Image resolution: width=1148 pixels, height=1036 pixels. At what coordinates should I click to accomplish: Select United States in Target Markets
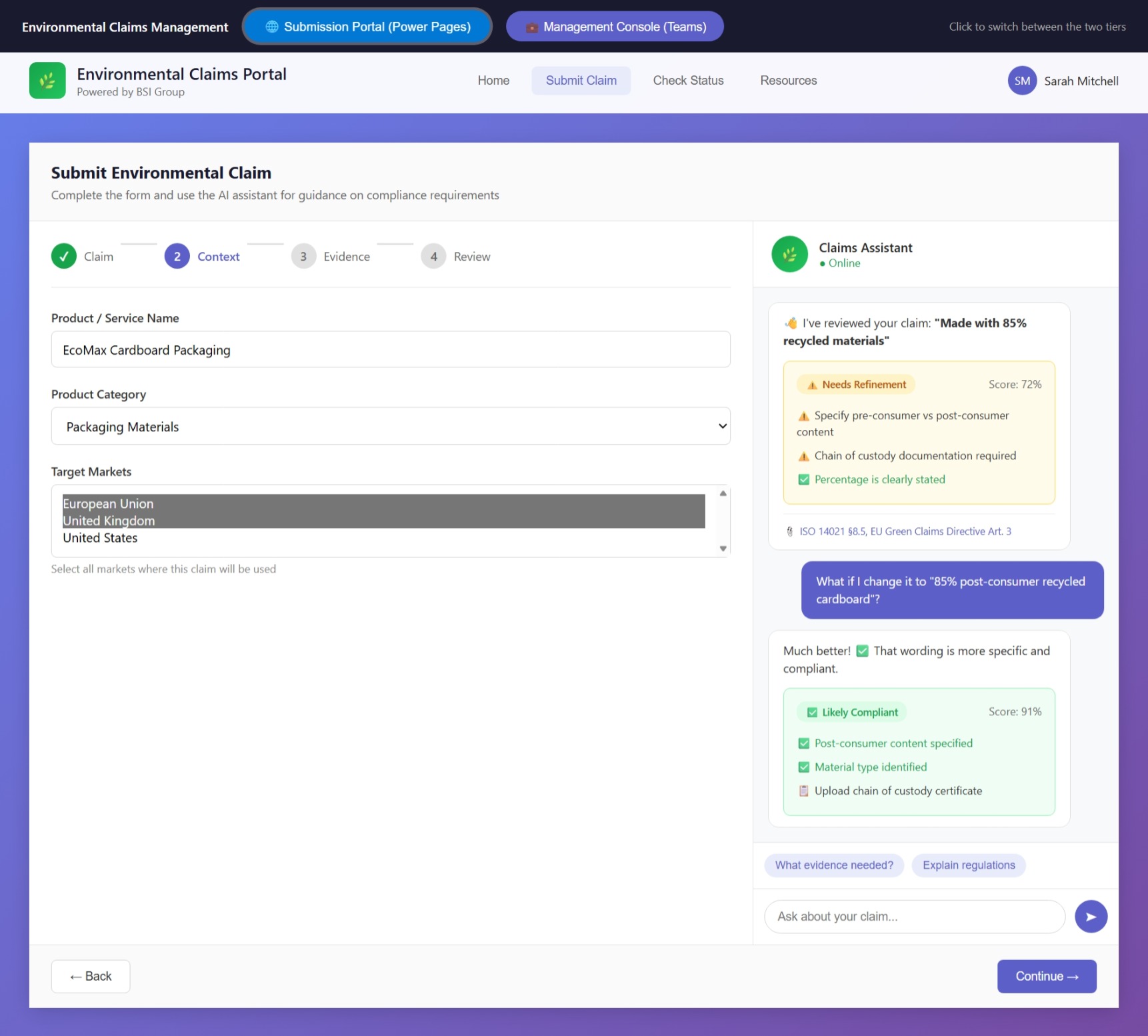click(x=100, y=538)
